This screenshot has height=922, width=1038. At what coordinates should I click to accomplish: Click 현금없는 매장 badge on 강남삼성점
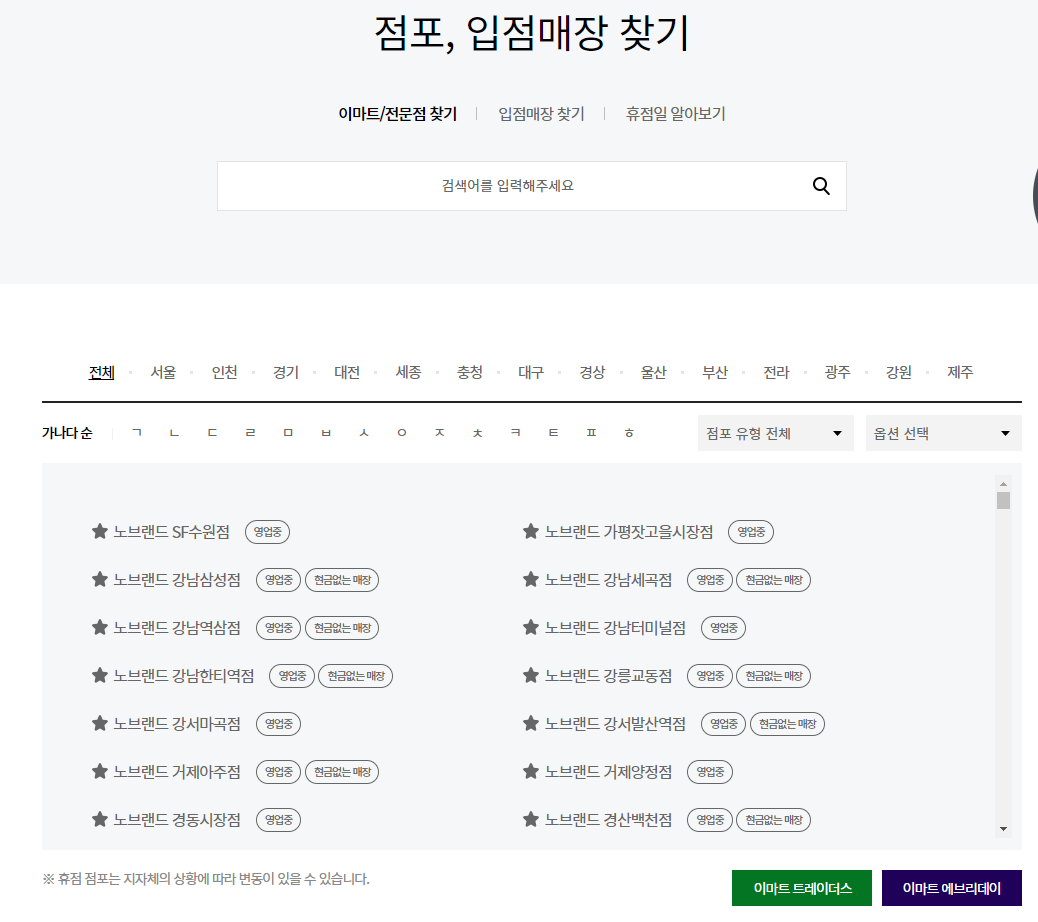point(342,580)
